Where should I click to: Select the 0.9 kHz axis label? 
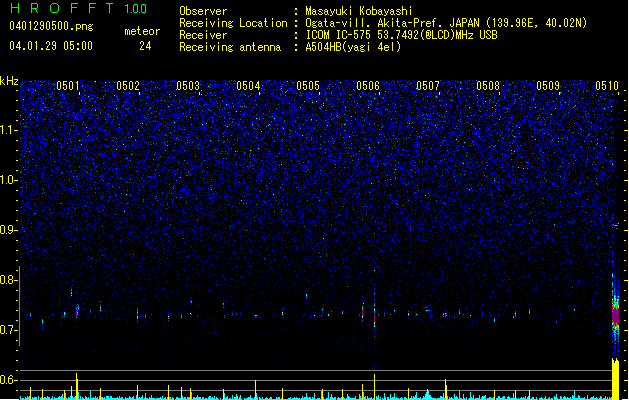[x=8, y=230]
